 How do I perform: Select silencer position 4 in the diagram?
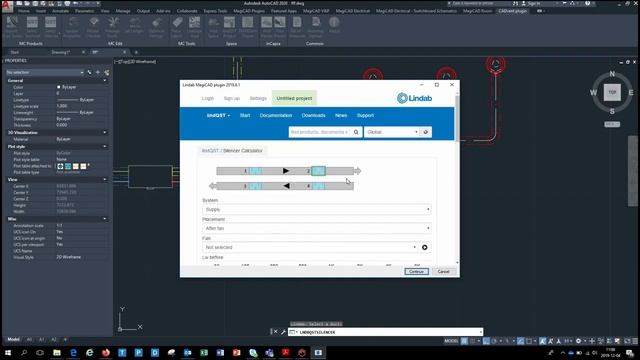[x=318, y=186]
